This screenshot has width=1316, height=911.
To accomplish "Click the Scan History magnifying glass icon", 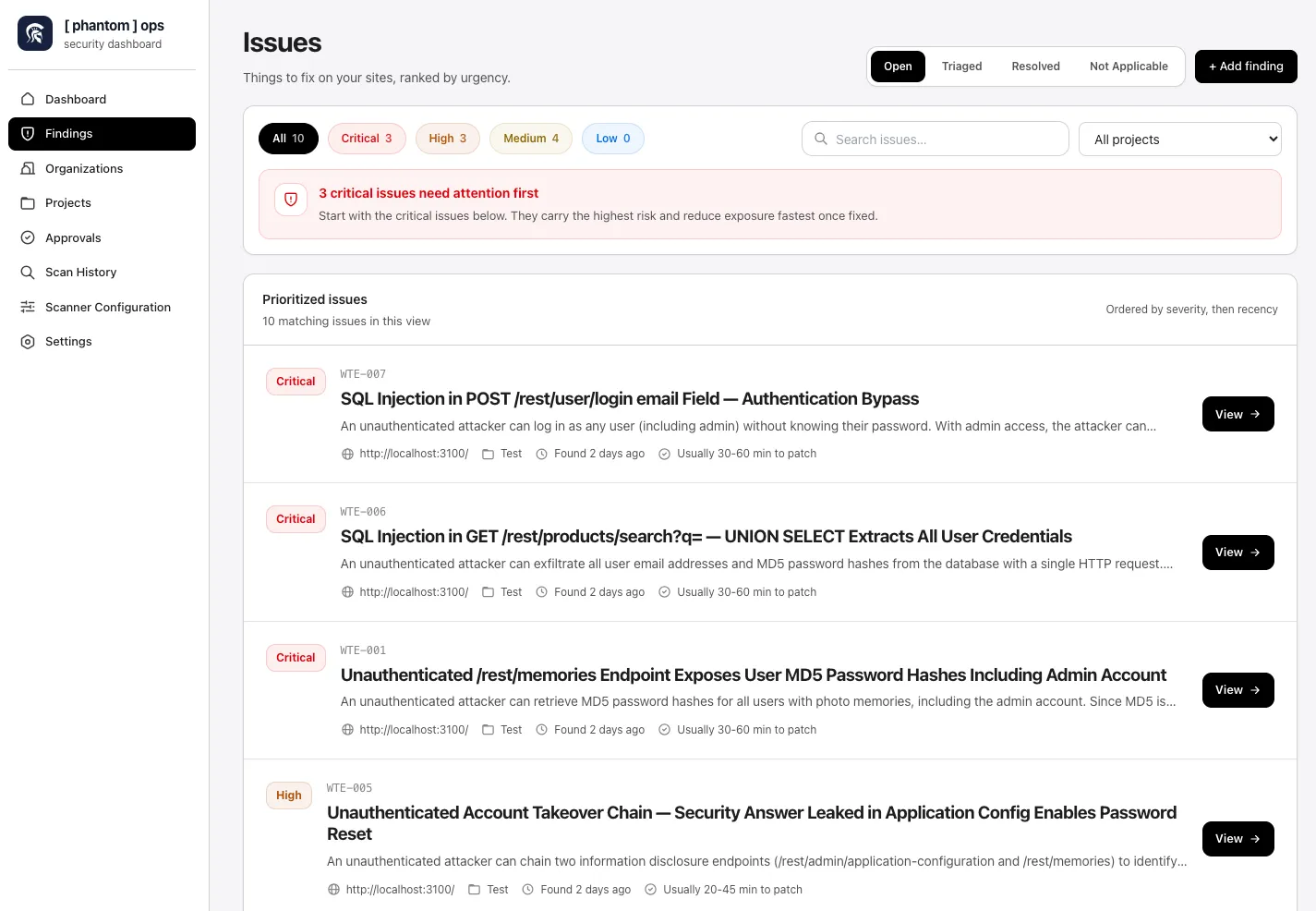I will pos(28,272).
